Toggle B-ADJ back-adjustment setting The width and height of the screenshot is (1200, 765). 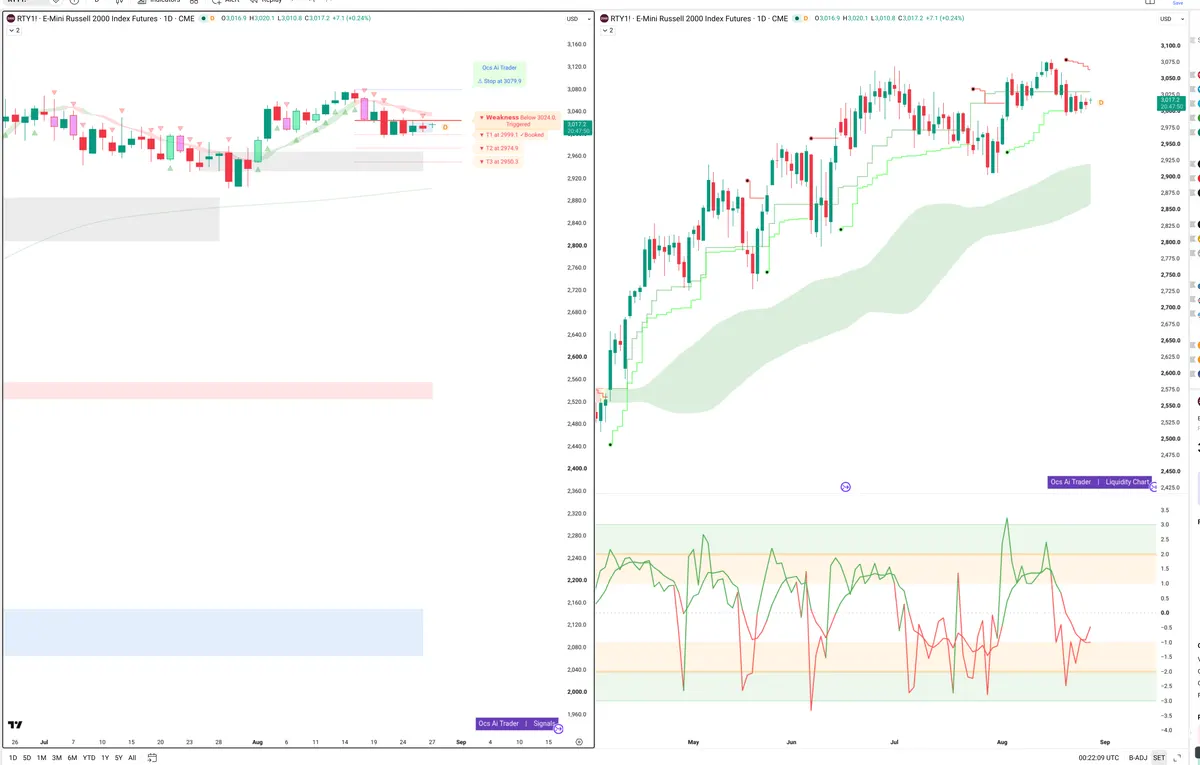point(1138,758)
